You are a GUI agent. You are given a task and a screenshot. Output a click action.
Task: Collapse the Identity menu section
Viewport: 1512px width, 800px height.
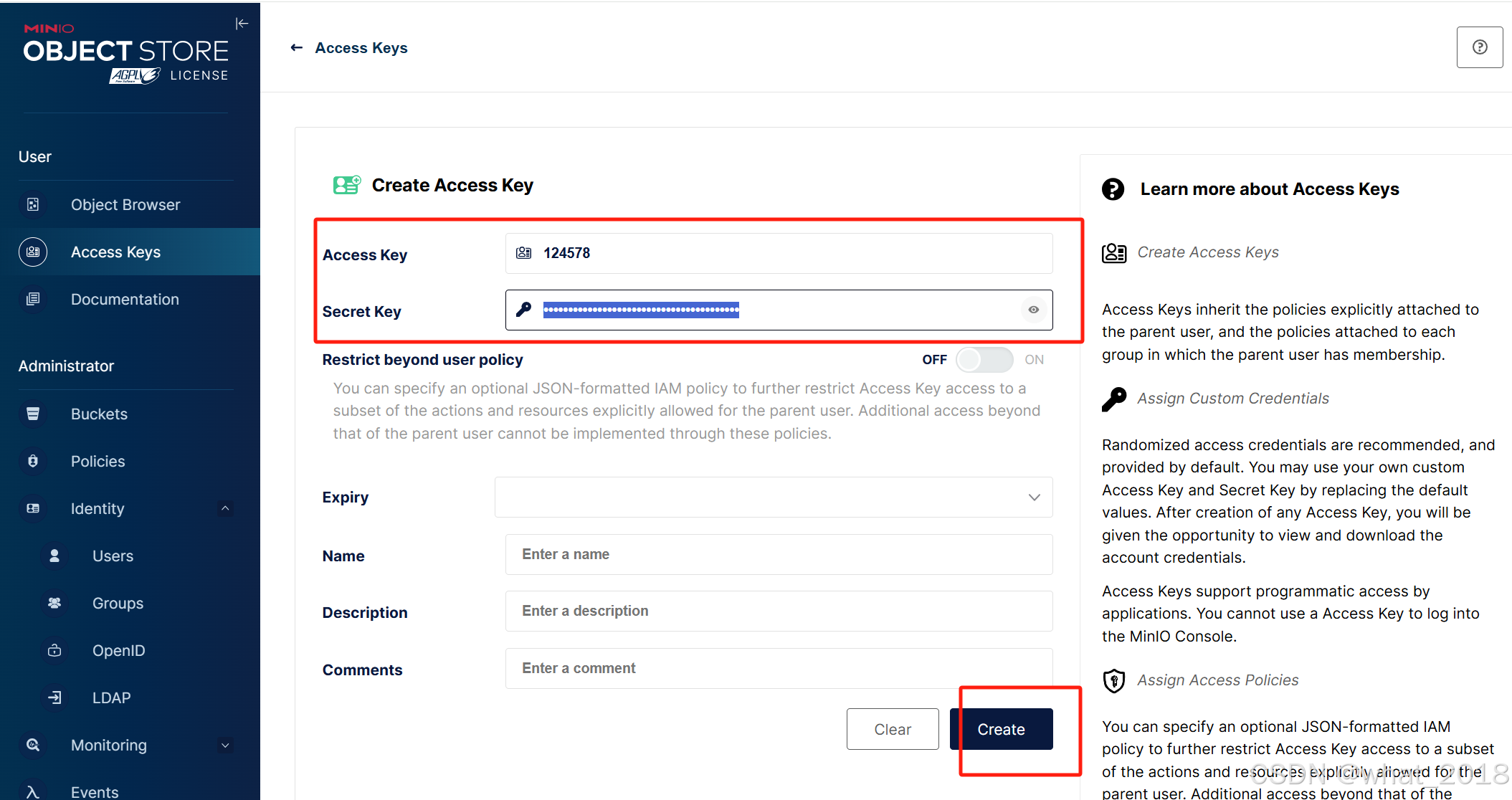(x=225, y=509)
